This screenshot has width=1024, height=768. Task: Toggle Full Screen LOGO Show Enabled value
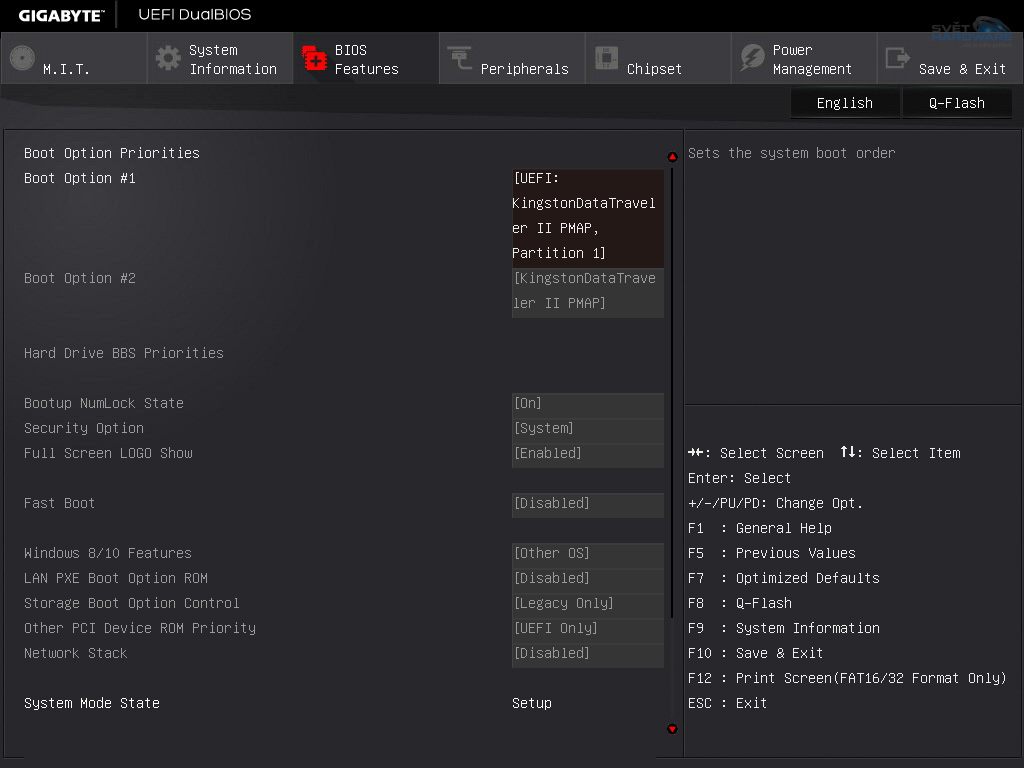(x=587, y=453)
